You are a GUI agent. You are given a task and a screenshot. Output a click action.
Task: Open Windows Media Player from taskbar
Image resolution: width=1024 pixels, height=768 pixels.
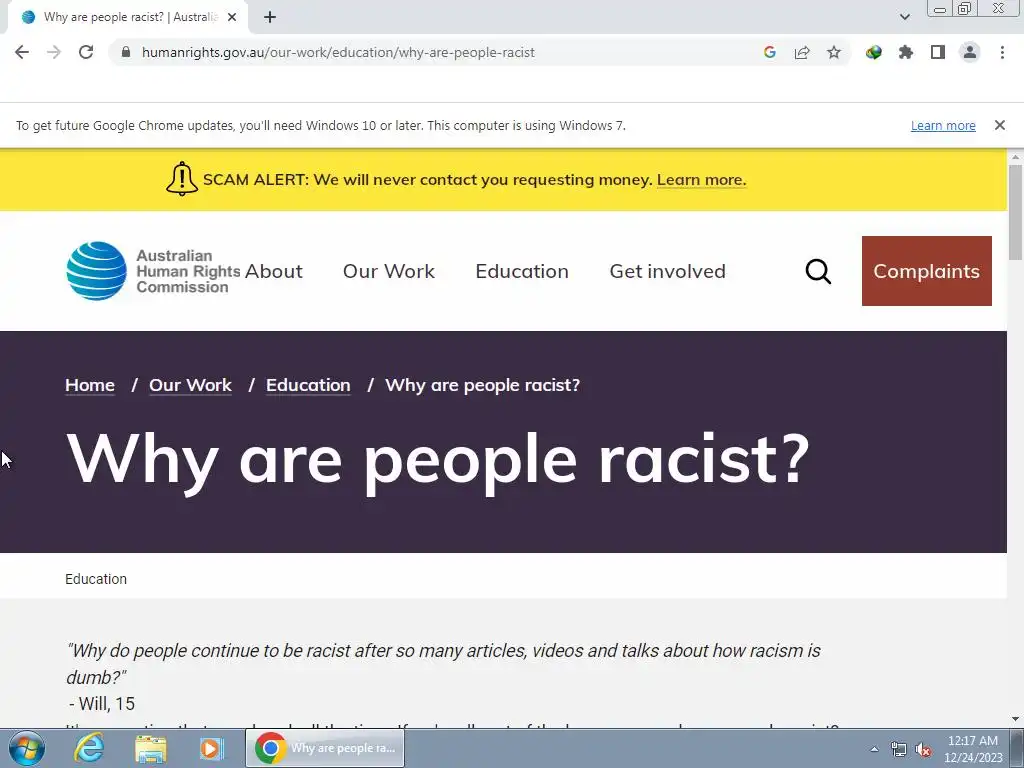tap(211, 748)
